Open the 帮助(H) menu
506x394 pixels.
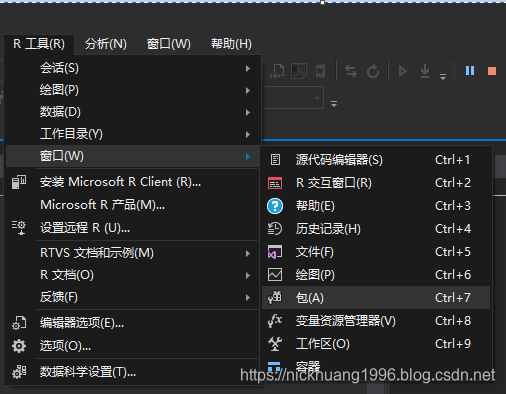(231, 44)
